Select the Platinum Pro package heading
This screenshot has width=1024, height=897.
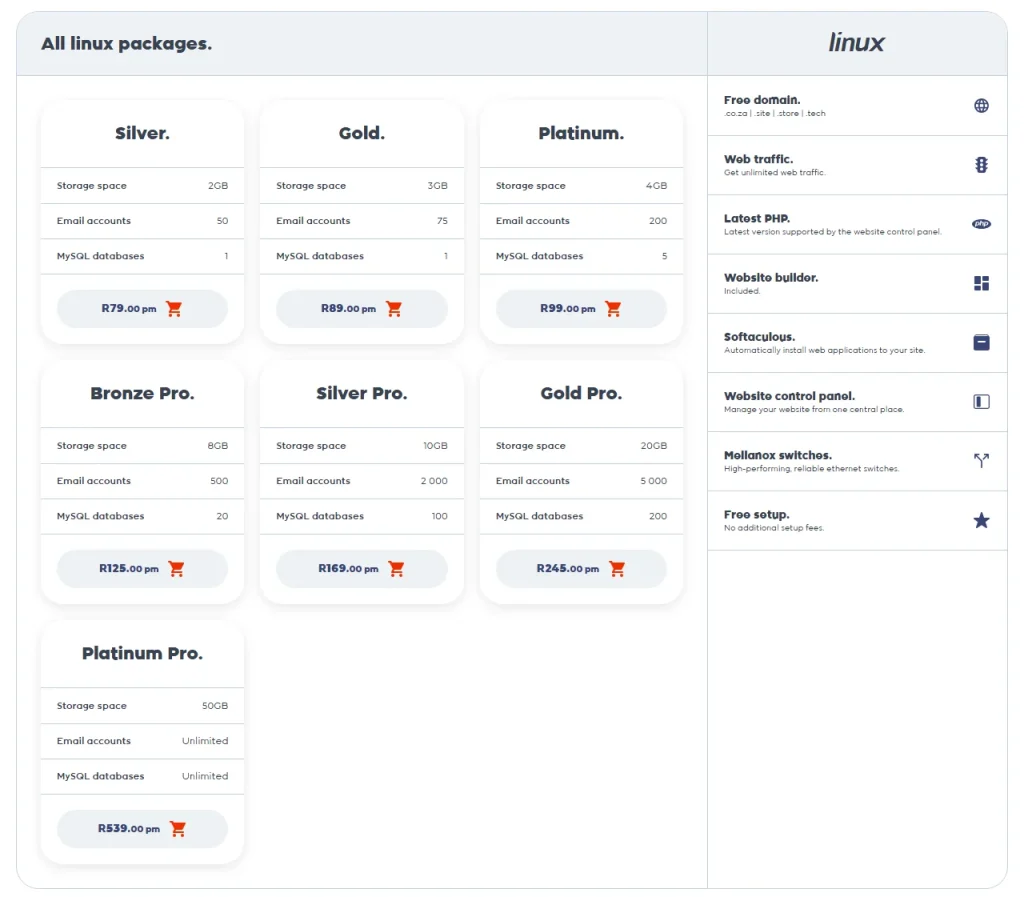(142, 654)
